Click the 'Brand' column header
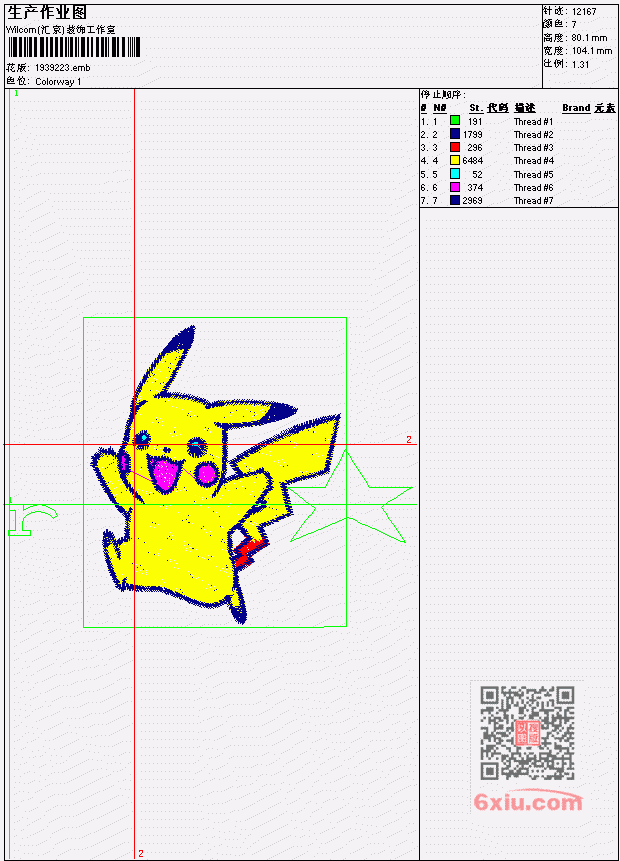Image resolution: width=620 pixels, height=861 pixels. [x=576, y=108]
